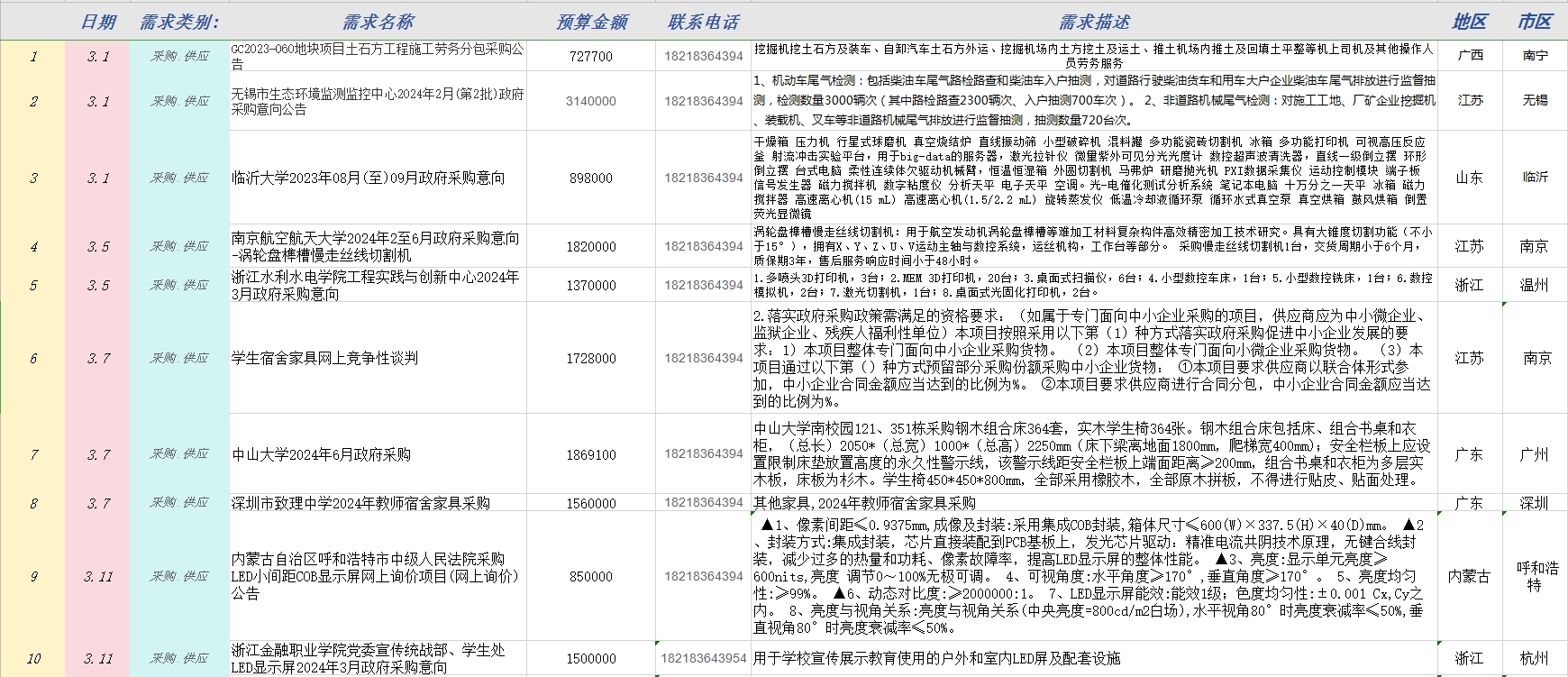Click the 日期 column header

[97, 22]
